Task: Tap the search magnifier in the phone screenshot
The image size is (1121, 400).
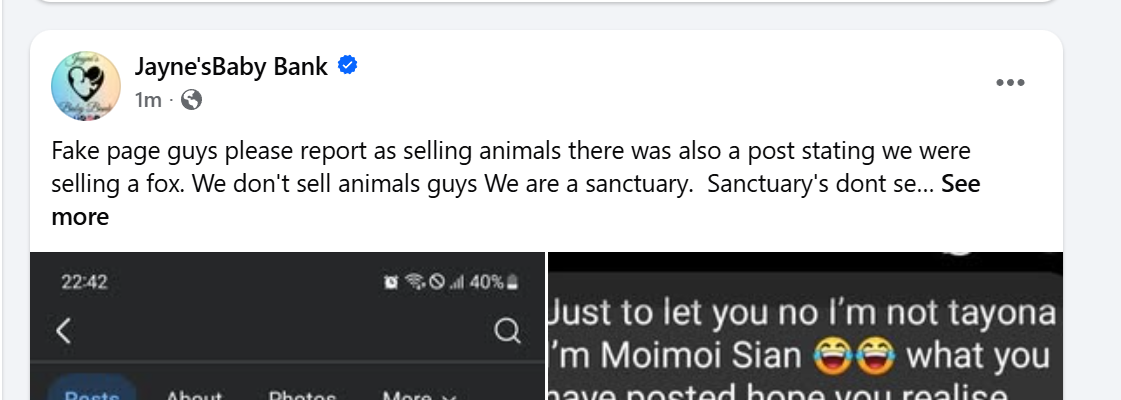Action: coord(508,331)
